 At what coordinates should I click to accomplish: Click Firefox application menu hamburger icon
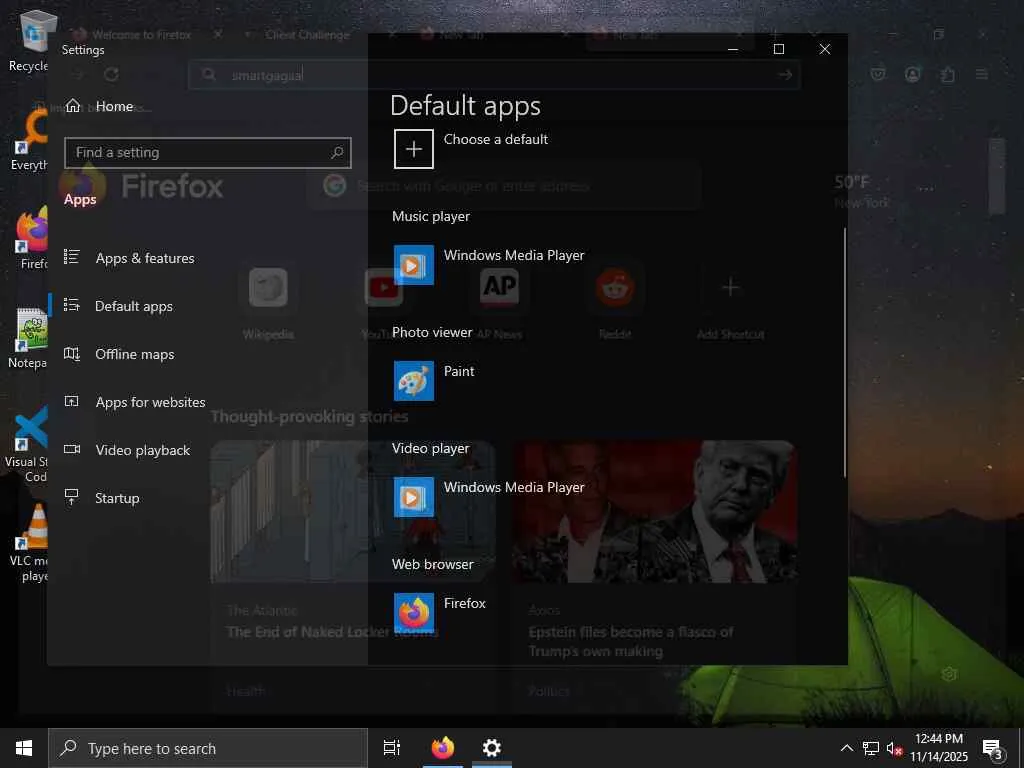pyautogui.click(x=982, y=74)
